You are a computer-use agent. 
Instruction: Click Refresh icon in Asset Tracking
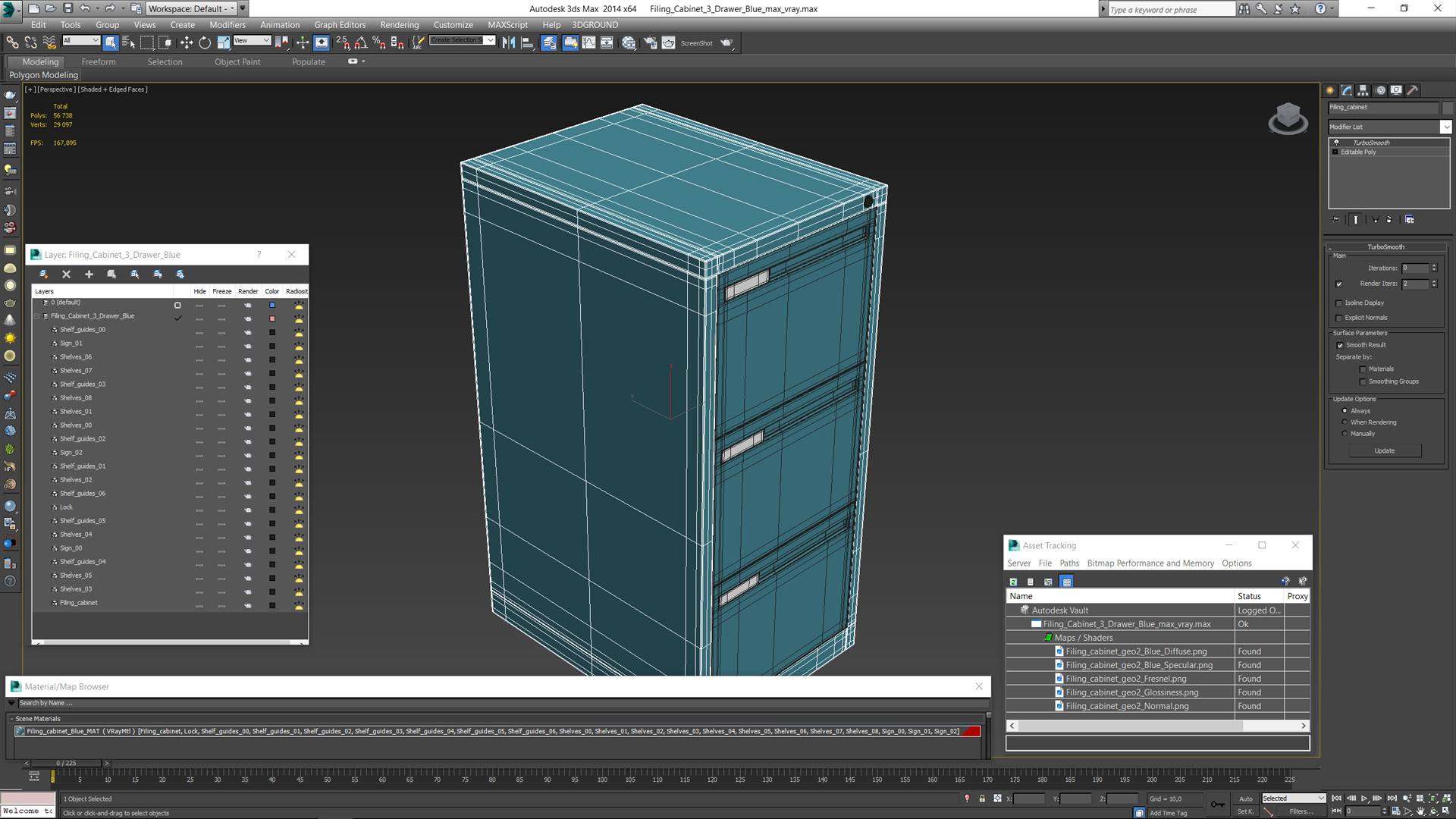[x=1013, y=582]
